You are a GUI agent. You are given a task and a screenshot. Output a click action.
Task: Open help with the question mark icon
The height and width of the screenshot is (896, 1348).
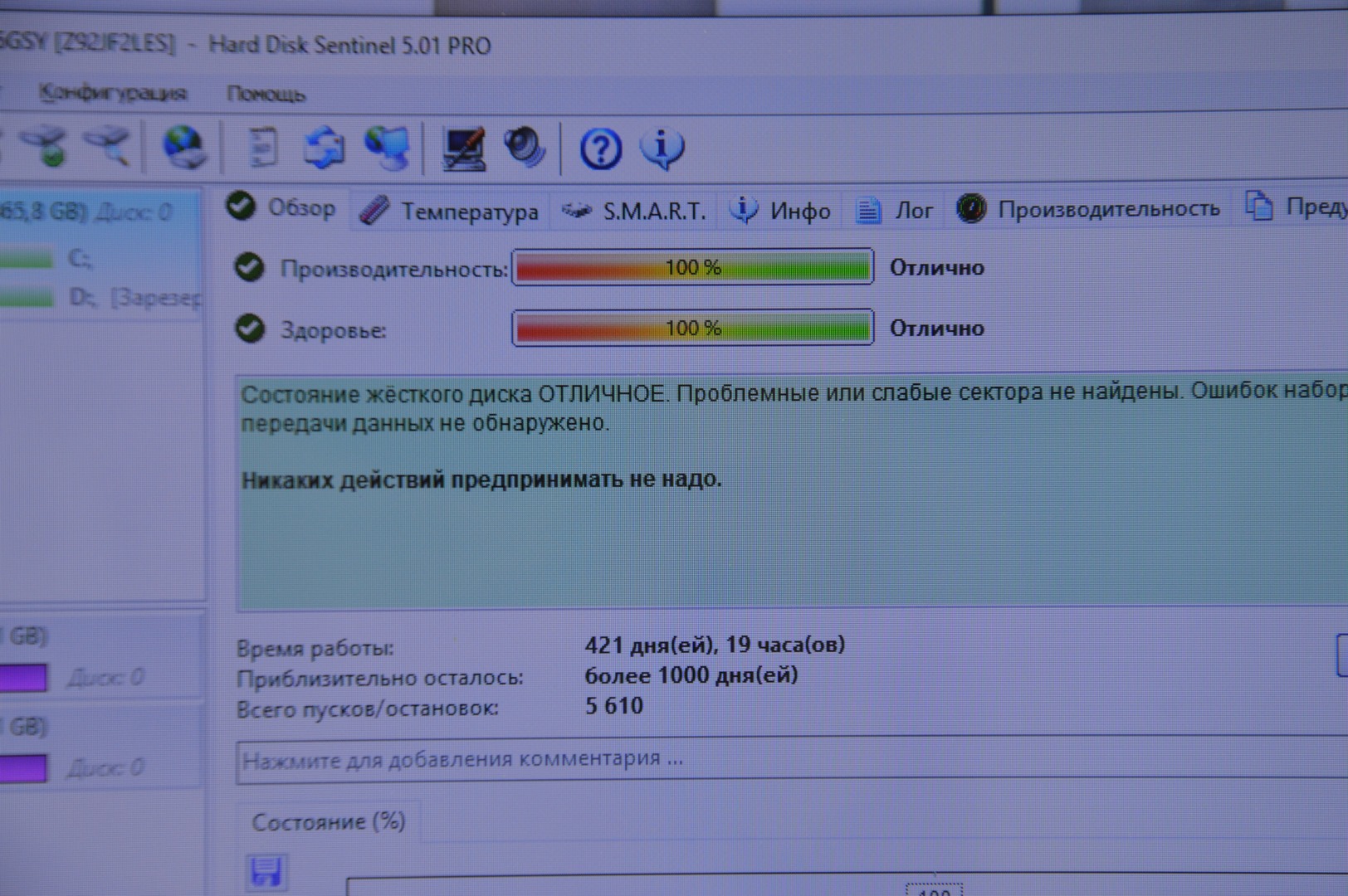pyautogui.click(x=600, y=149)
